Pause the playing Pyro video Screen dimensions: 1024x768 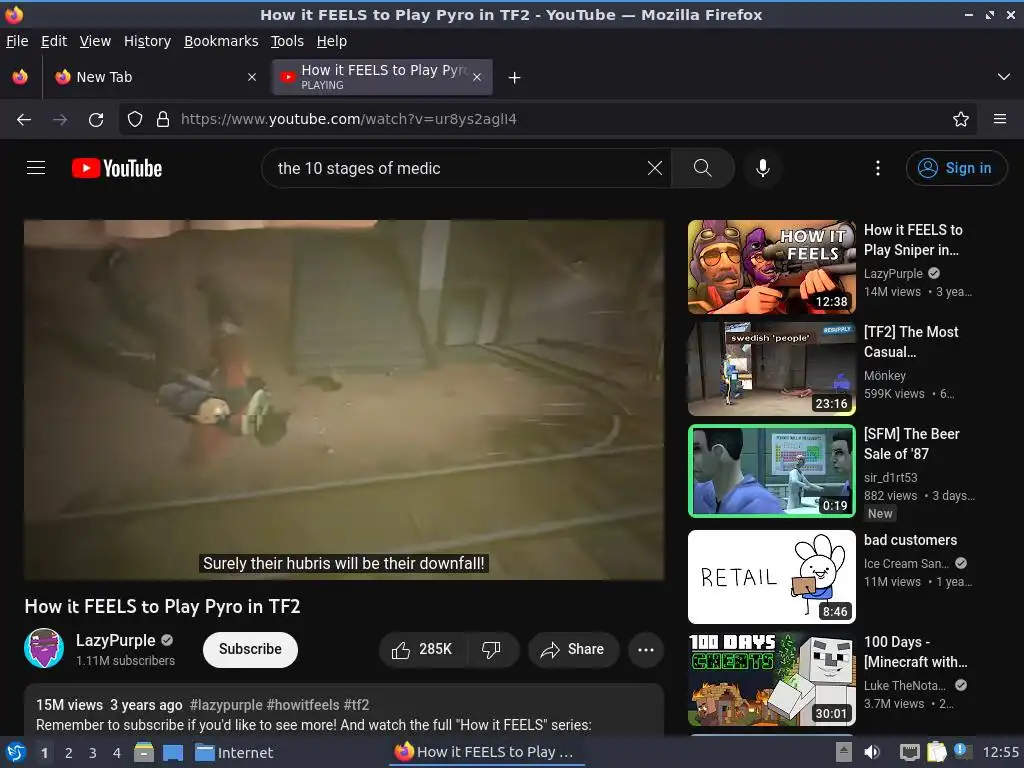pos(344,400)
